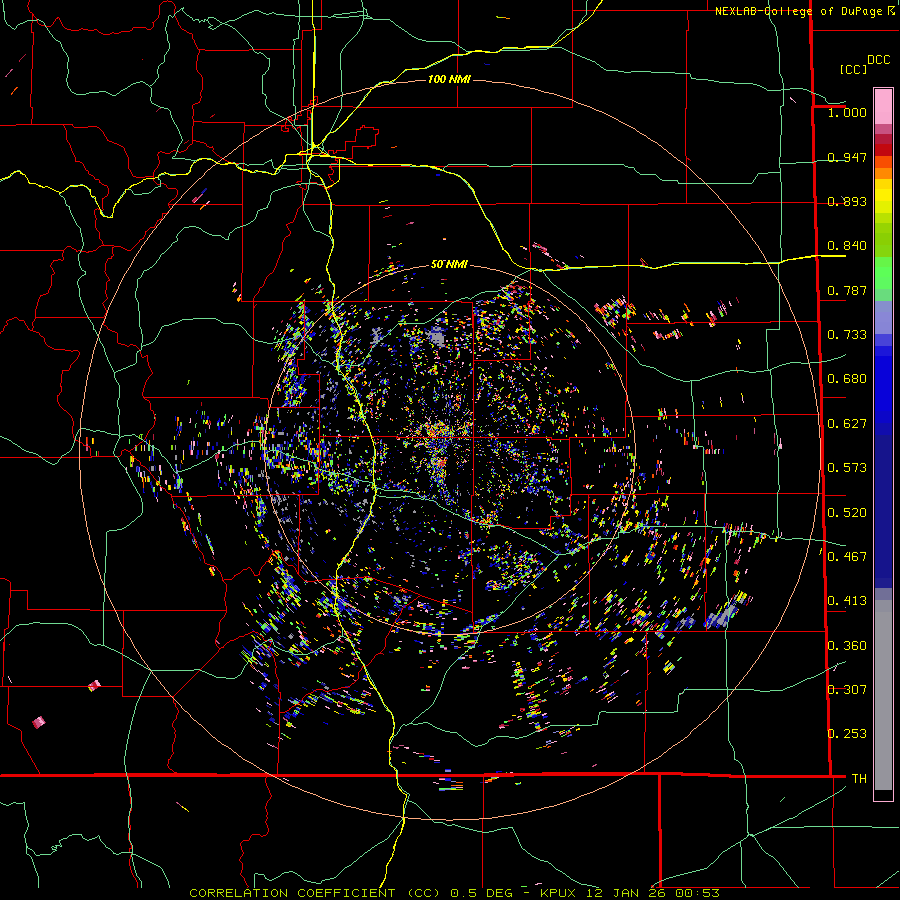Select the 1.000 color scale value
This screenshot has width=900, height=900.
847,112
